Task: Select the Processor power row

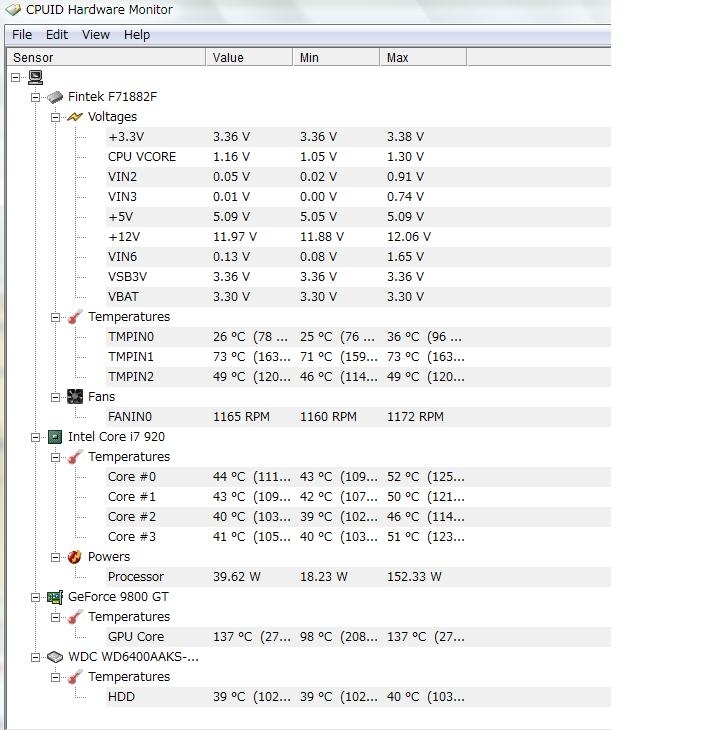Action: pyautogui.click(x=358, y=577)
